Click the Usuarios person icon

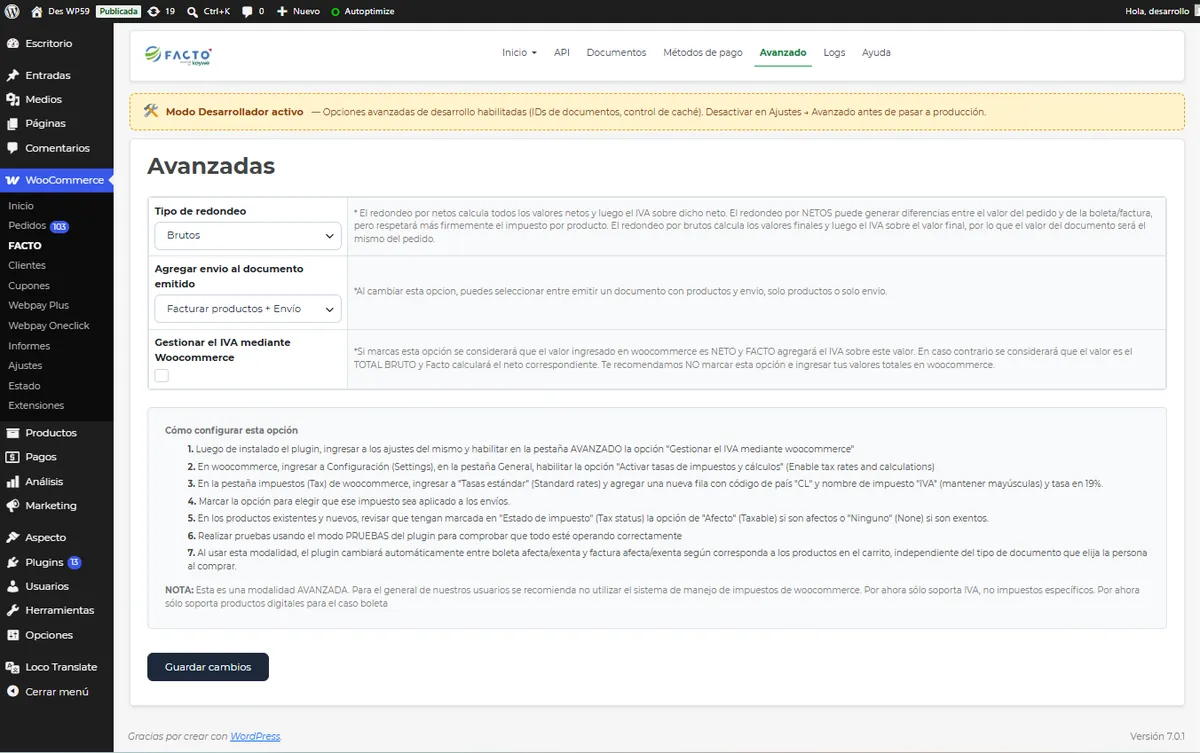pos(13,586)
